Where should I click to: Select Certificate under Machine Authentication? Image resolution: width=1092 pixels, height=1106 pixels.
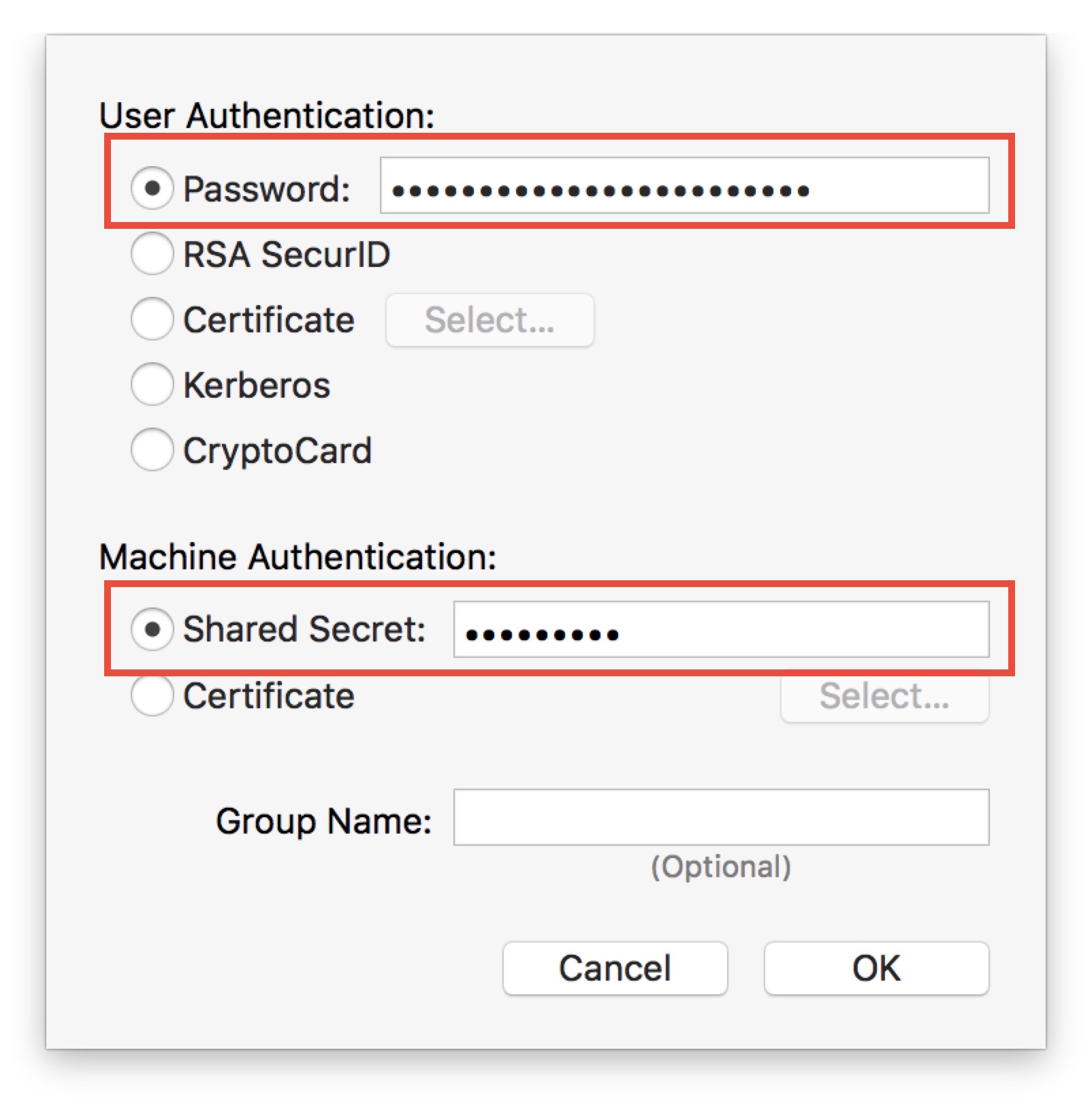click(152, 695)
